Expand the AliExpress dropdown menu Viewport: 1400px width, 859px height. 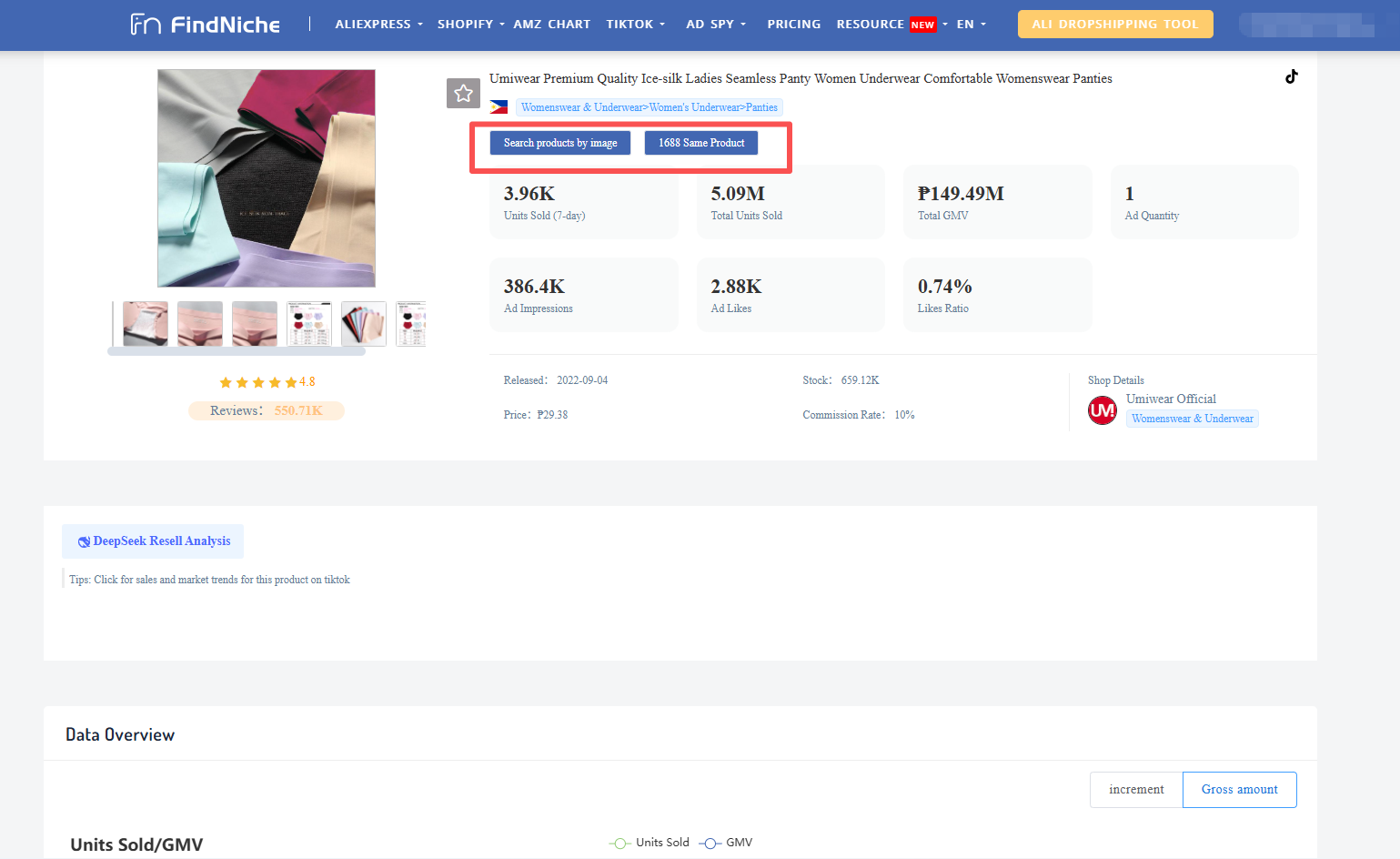pyautogui.click(x=378, y=25)
